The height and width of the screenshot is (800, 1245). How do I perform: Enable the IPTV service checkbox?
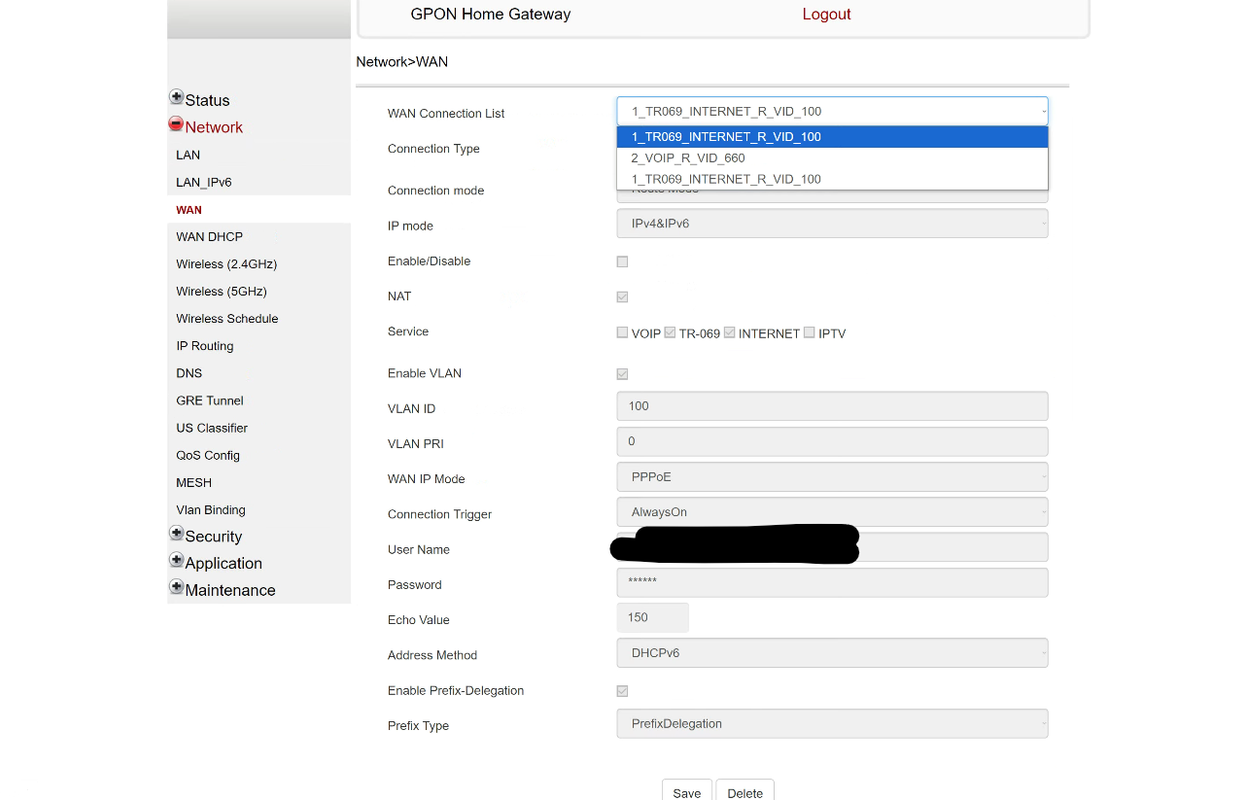click(x=809, y=333)
